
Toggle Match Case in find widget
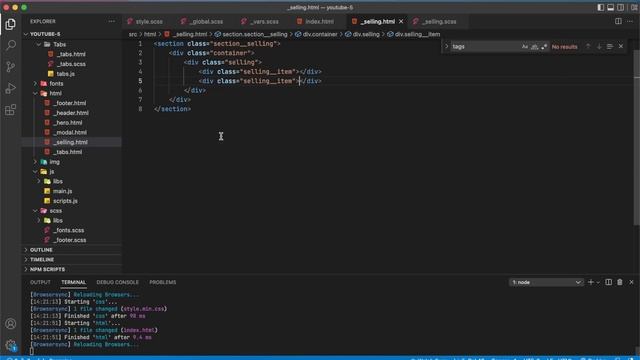[525, 47]
